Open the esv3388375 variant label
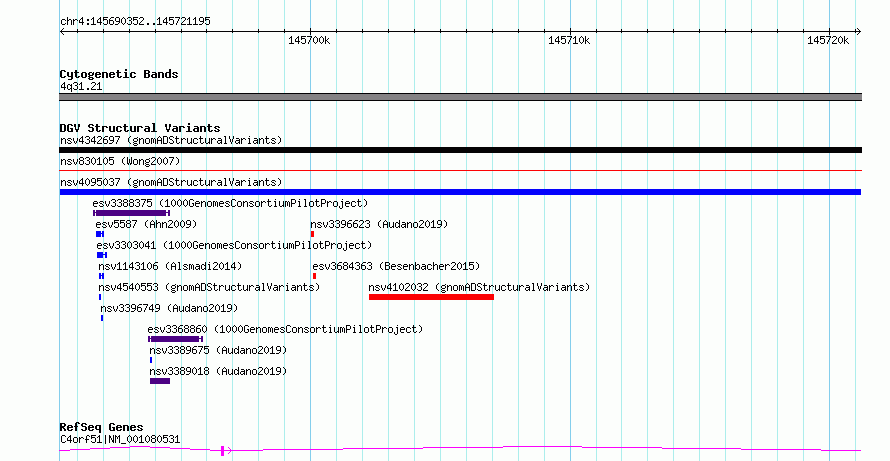The width and height of the screenshot is (890, 461). tap(230, 203)
